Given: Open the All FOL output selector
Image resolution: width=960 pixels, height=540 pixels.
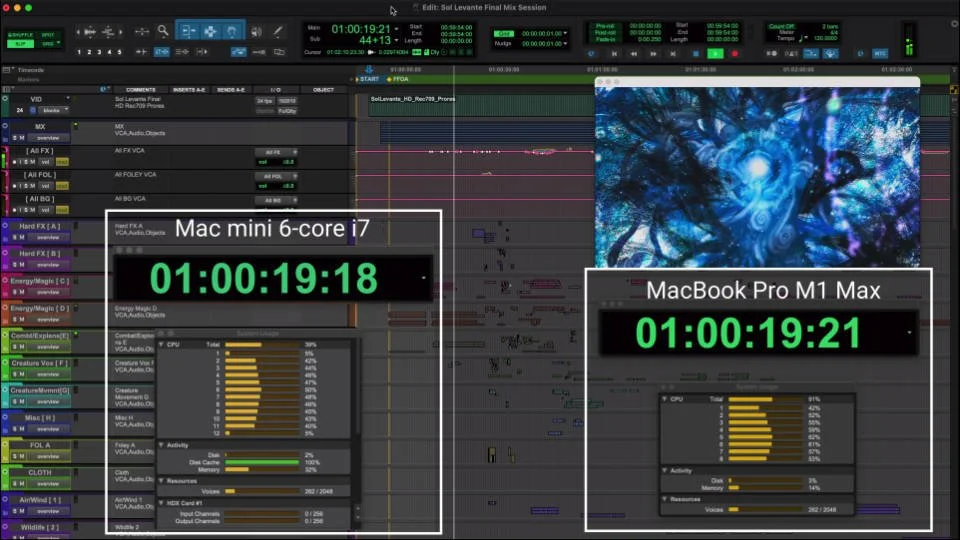Looking at the screenshot, I should point(276,176).
